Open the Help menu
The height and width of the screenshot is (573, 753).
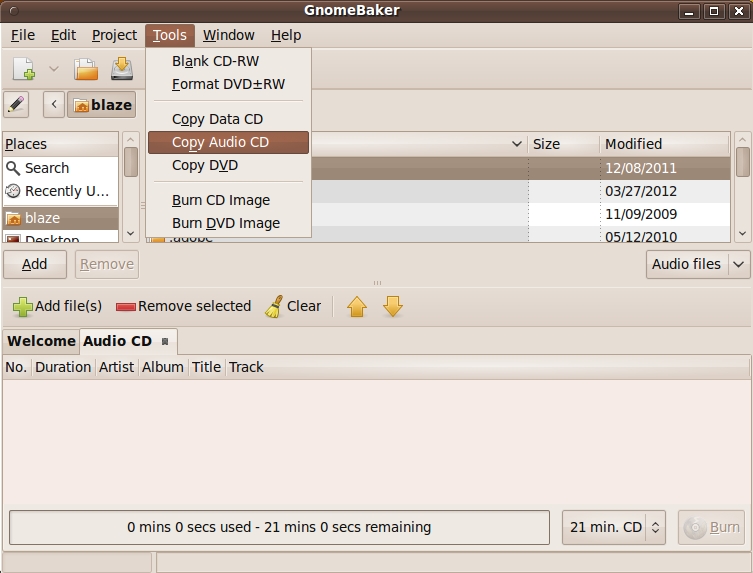286,35
